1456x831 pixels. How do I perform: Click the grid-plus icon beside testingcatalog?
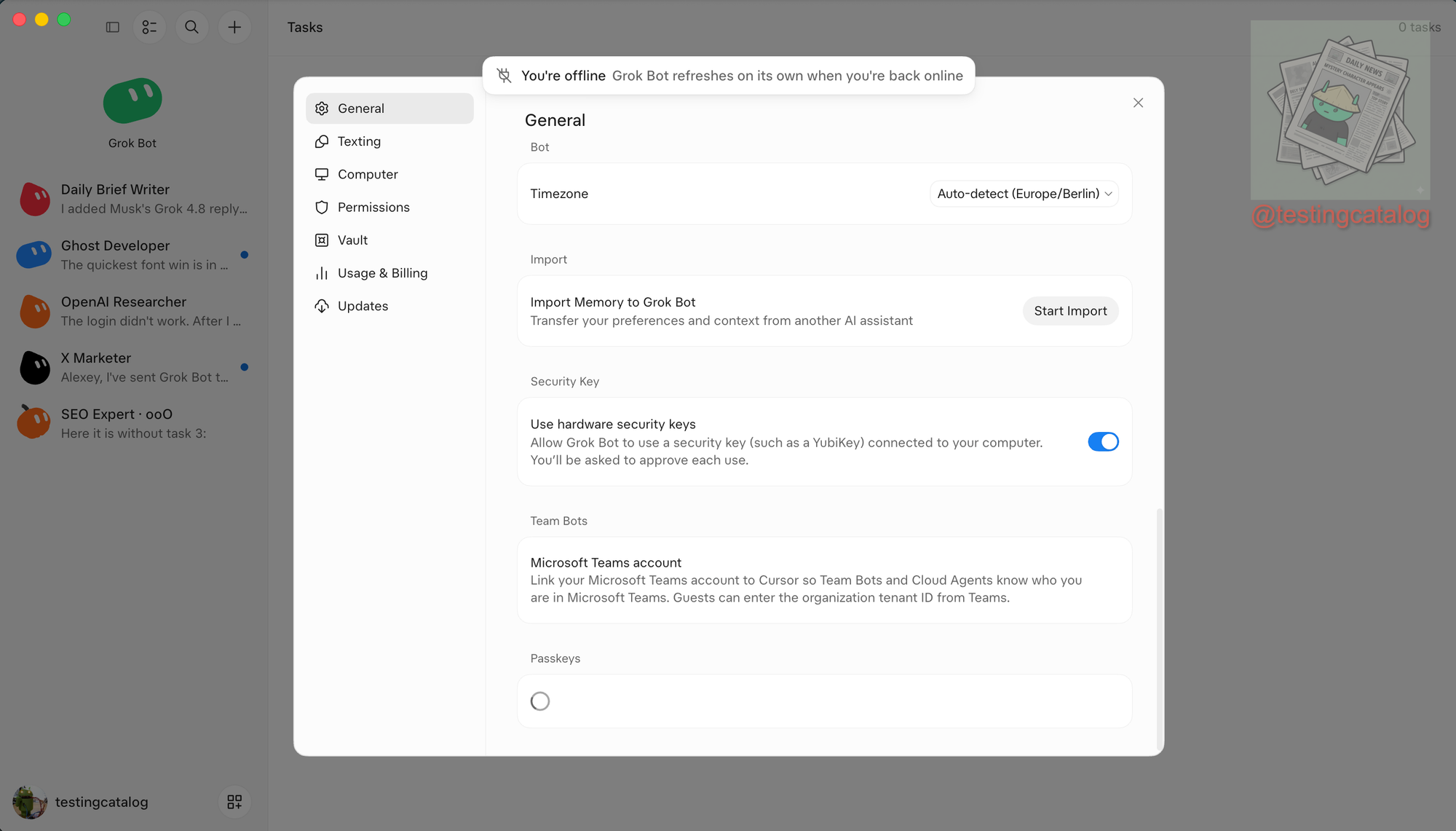234,802
